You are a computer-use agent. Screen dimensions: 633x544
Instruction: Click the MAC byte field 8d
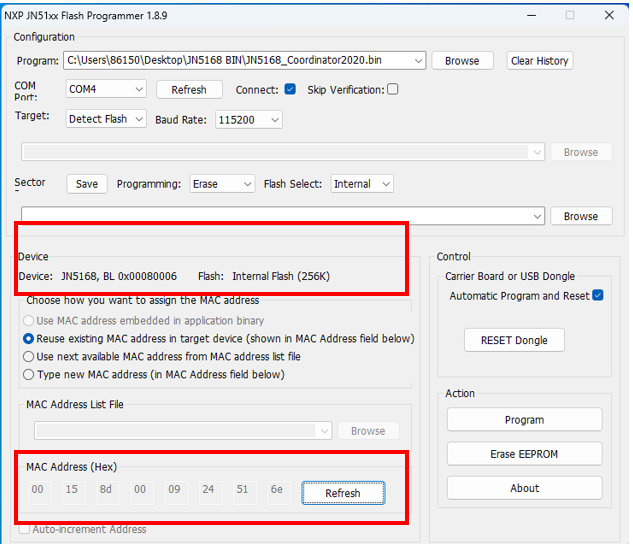coord(108,492)
